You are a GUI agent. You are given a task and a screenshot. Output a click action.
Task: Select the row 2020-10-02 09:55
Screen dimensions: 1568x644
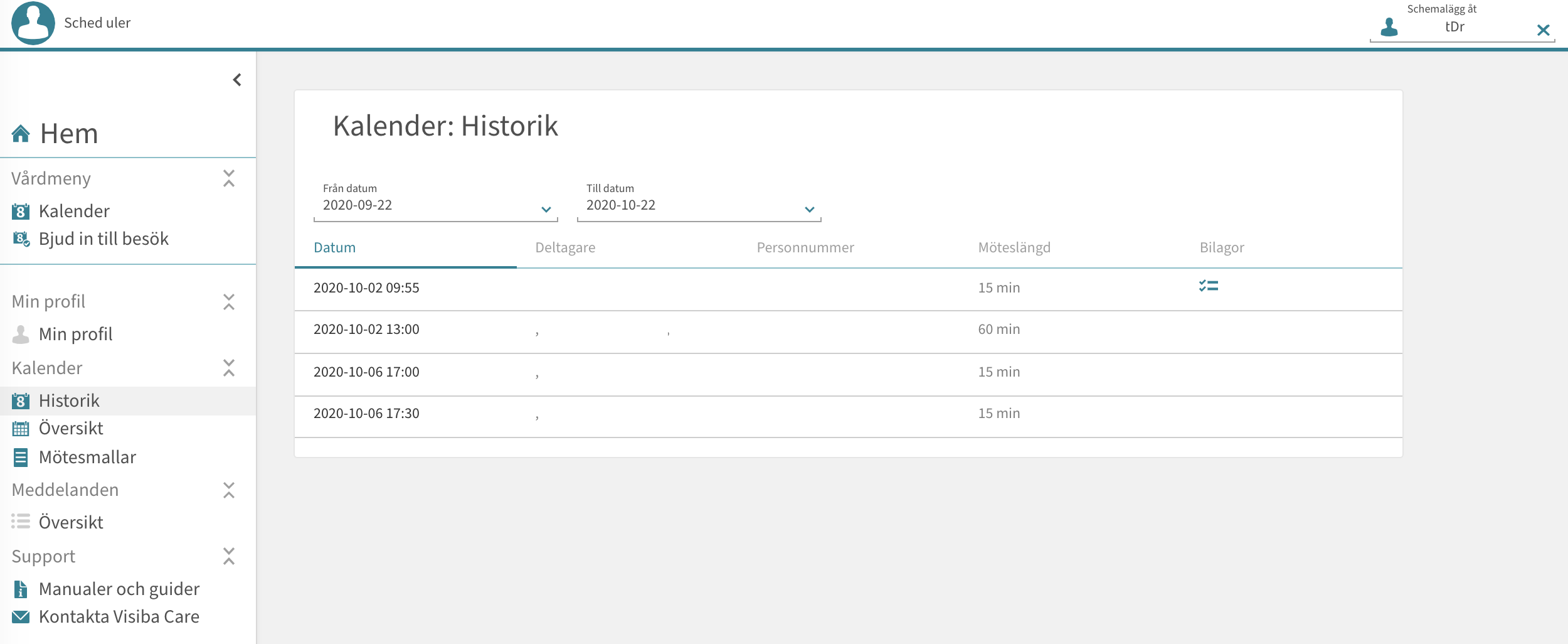click(x=849, y=289)
